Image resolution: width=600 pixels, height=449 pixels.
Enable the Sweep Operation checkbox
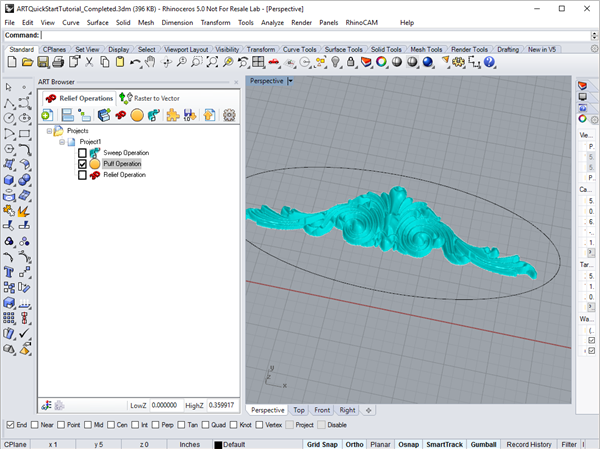pos(83,153)
